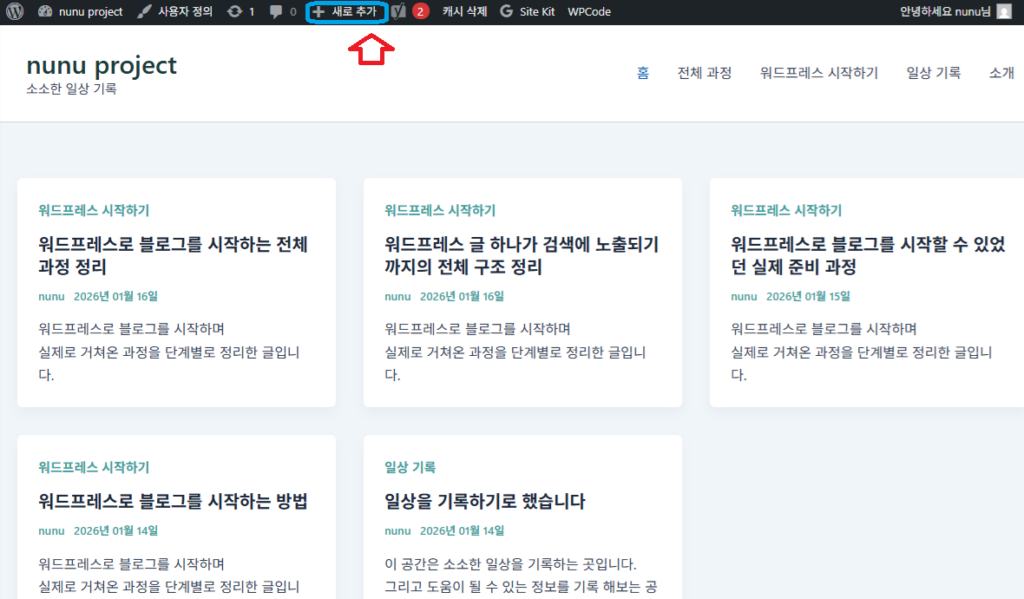Select the 홈 navigation menu item
This screenshot has width=1024, height=599.
tap(643, 73)
